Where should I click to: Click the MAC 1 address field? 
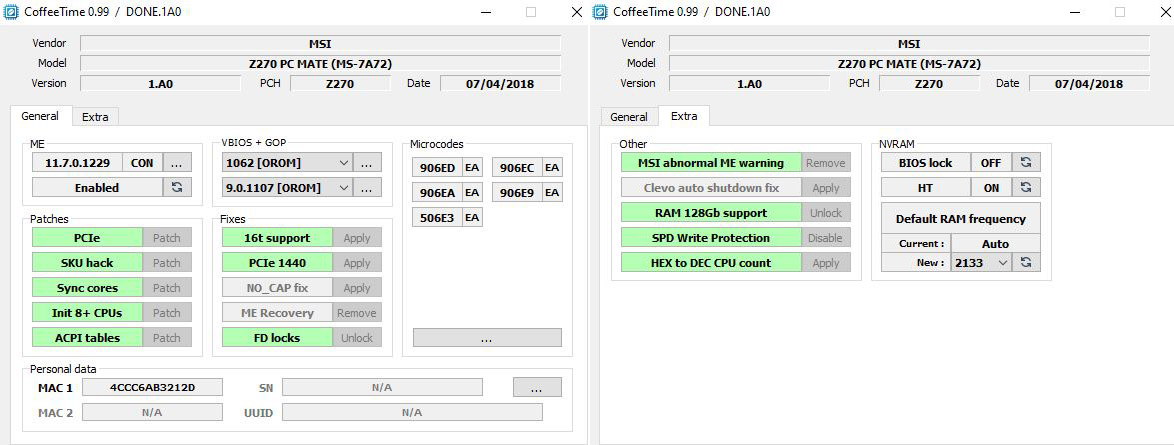(152, 387)
